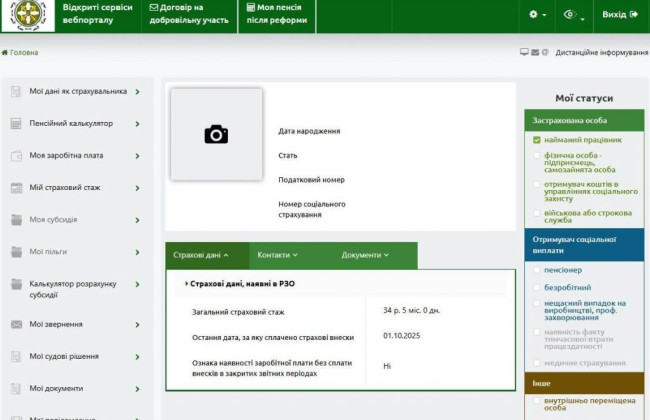Toggle фізична особа - підприємець checkbox
Screen dimensions: 650x420
point(537,155)
